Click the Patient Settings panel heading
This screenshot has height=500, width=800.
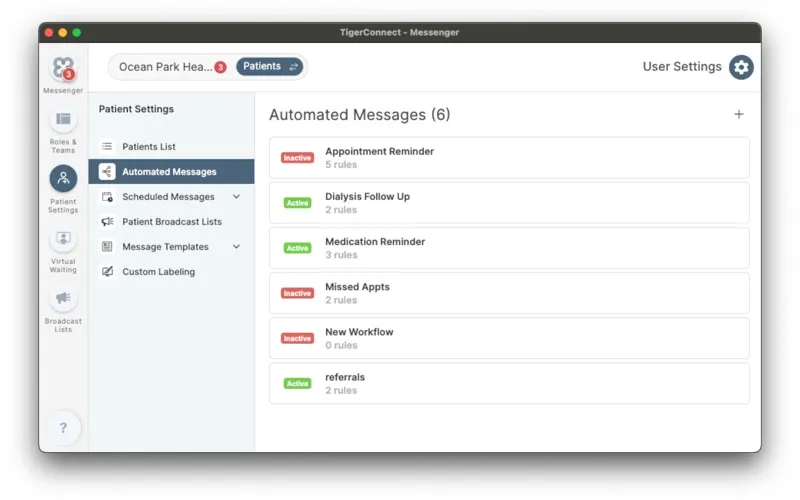tap(136, 109)
